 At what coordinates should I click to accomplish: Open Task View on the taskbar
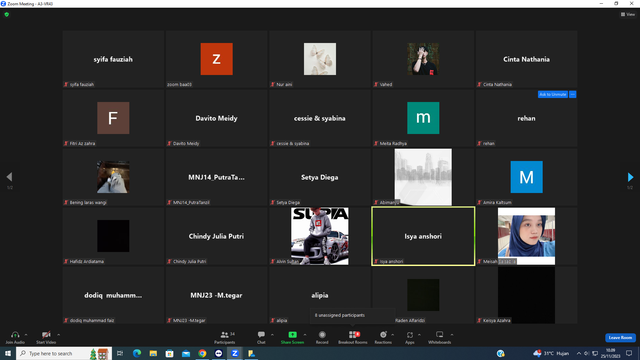(x=120, y=353)
